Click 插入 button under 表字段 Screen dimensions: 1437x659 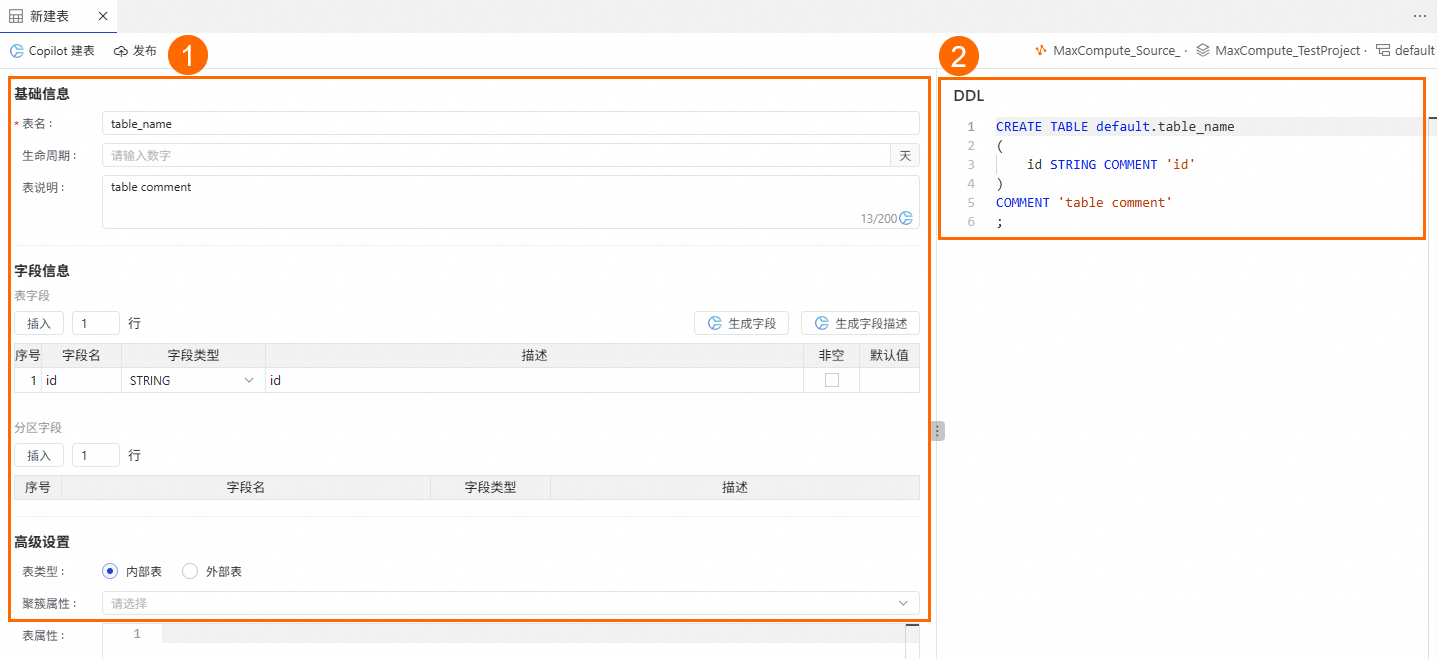click(39, 324)
